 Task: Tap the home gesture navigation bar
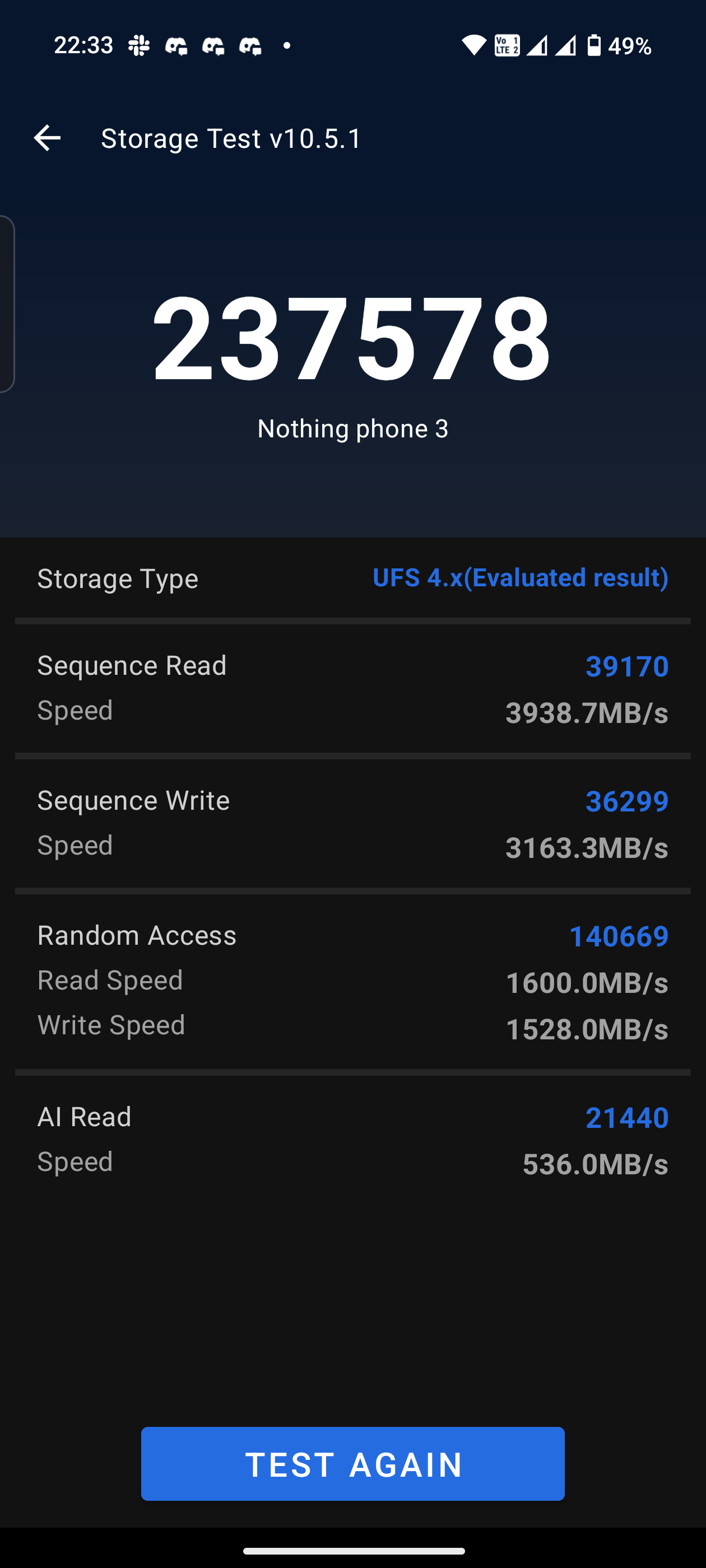[x=354, y=1551]
